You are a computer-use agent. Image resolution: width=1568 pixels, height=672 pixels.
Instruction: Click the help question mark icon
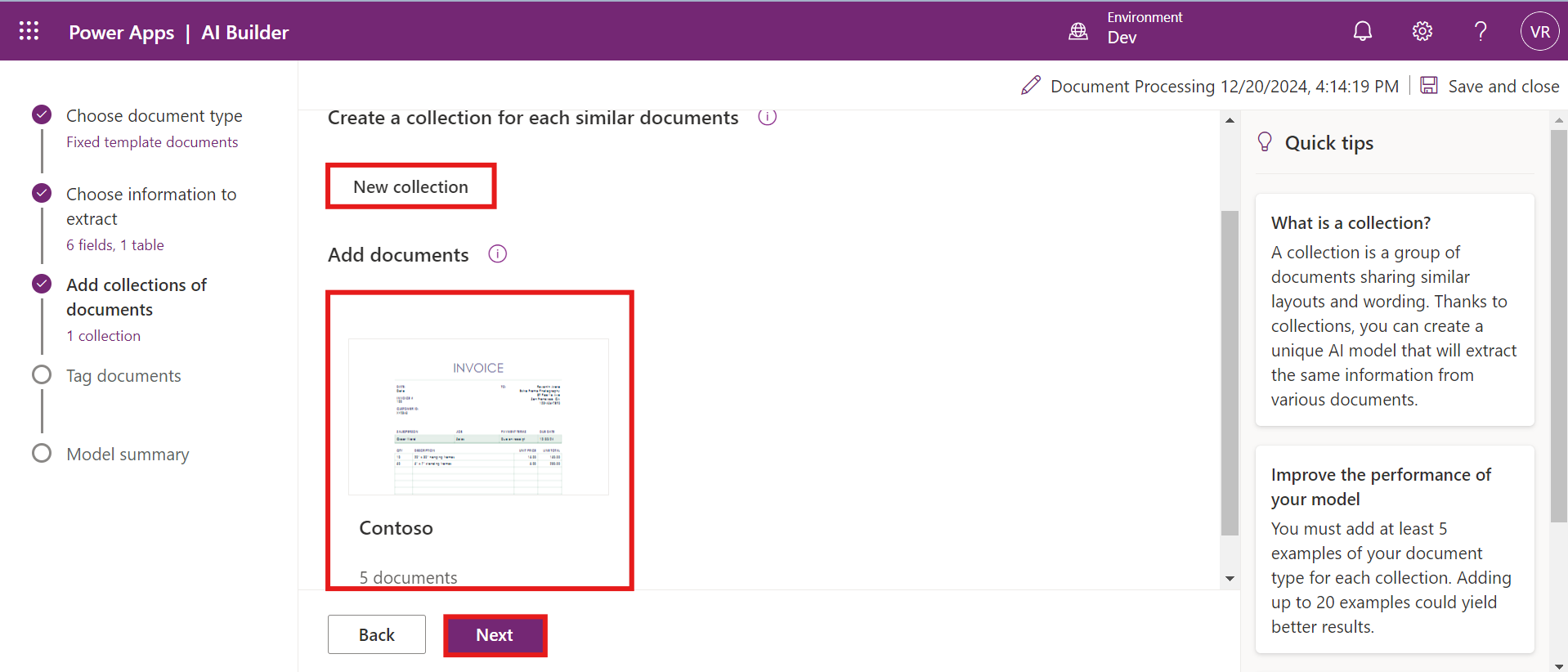pyautogui.click(x=1480, y=31)
